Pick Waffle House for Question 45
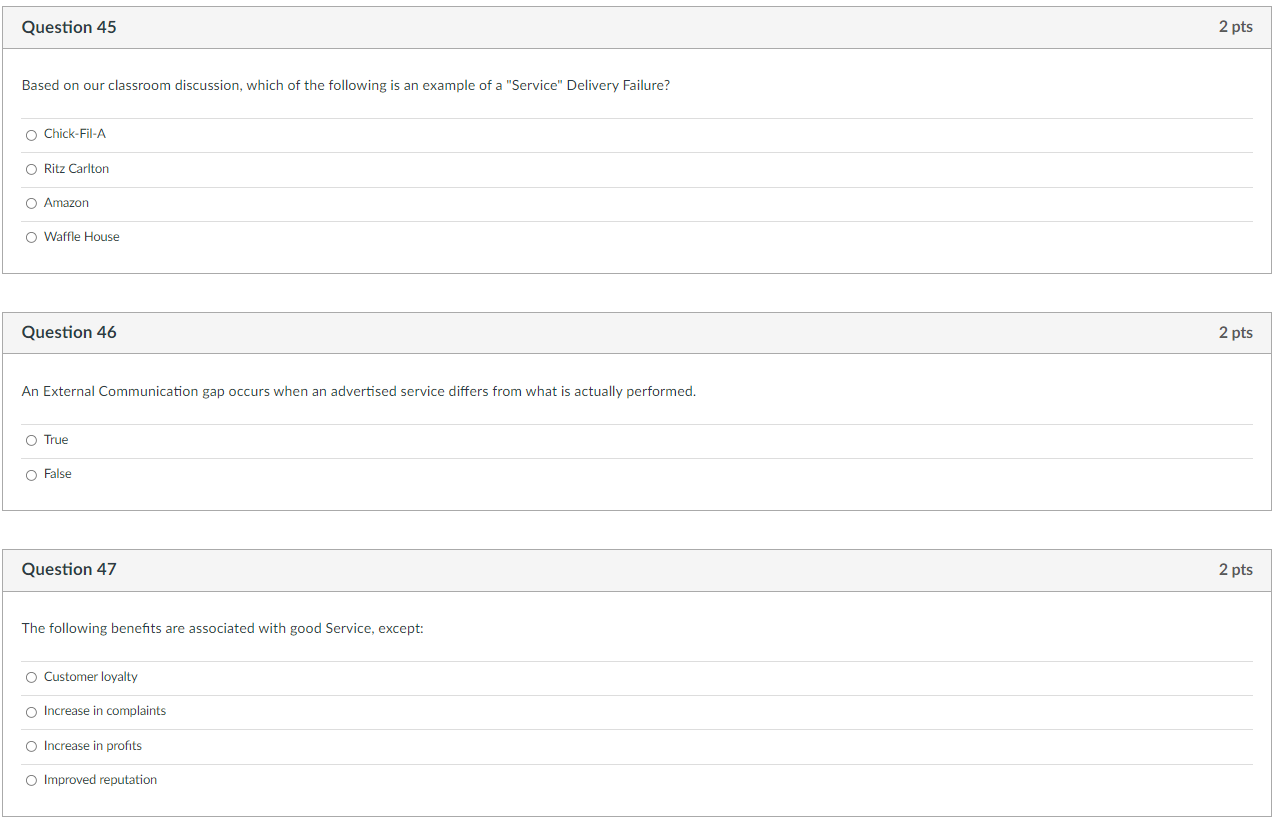1285x834 pixels. [32, 237]
